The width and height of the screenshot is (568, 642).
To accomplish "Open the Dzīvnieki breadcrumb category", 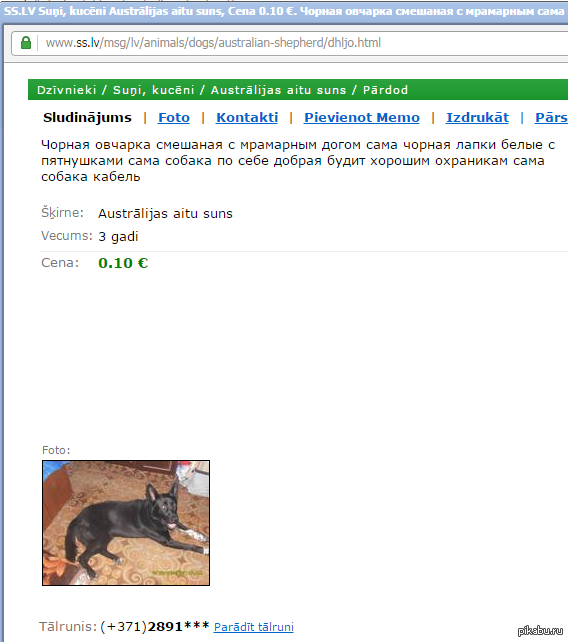I will point(66,90).
